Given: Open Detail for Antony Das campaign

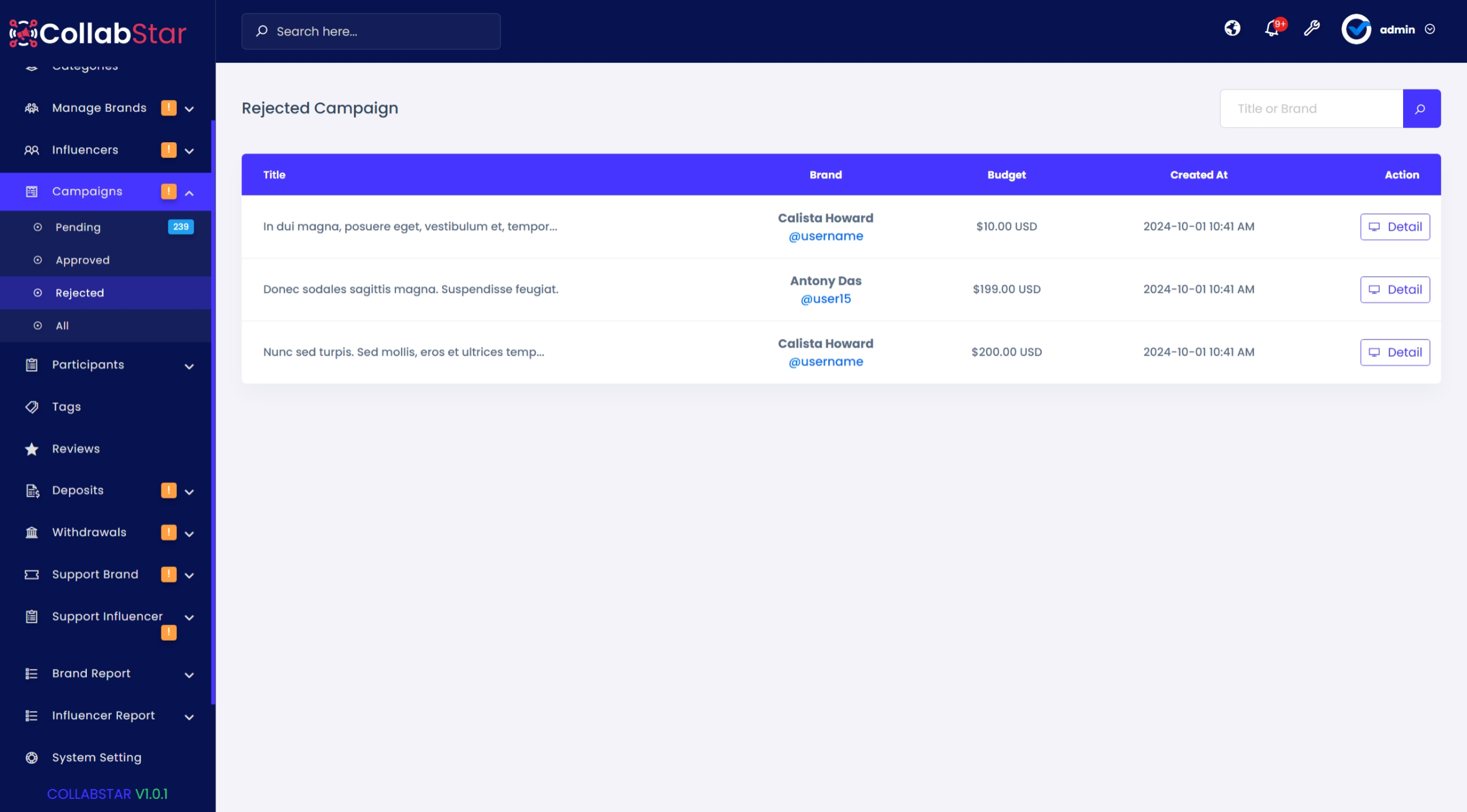Looking at the screenshot, I should click(x=1395, y=289).
